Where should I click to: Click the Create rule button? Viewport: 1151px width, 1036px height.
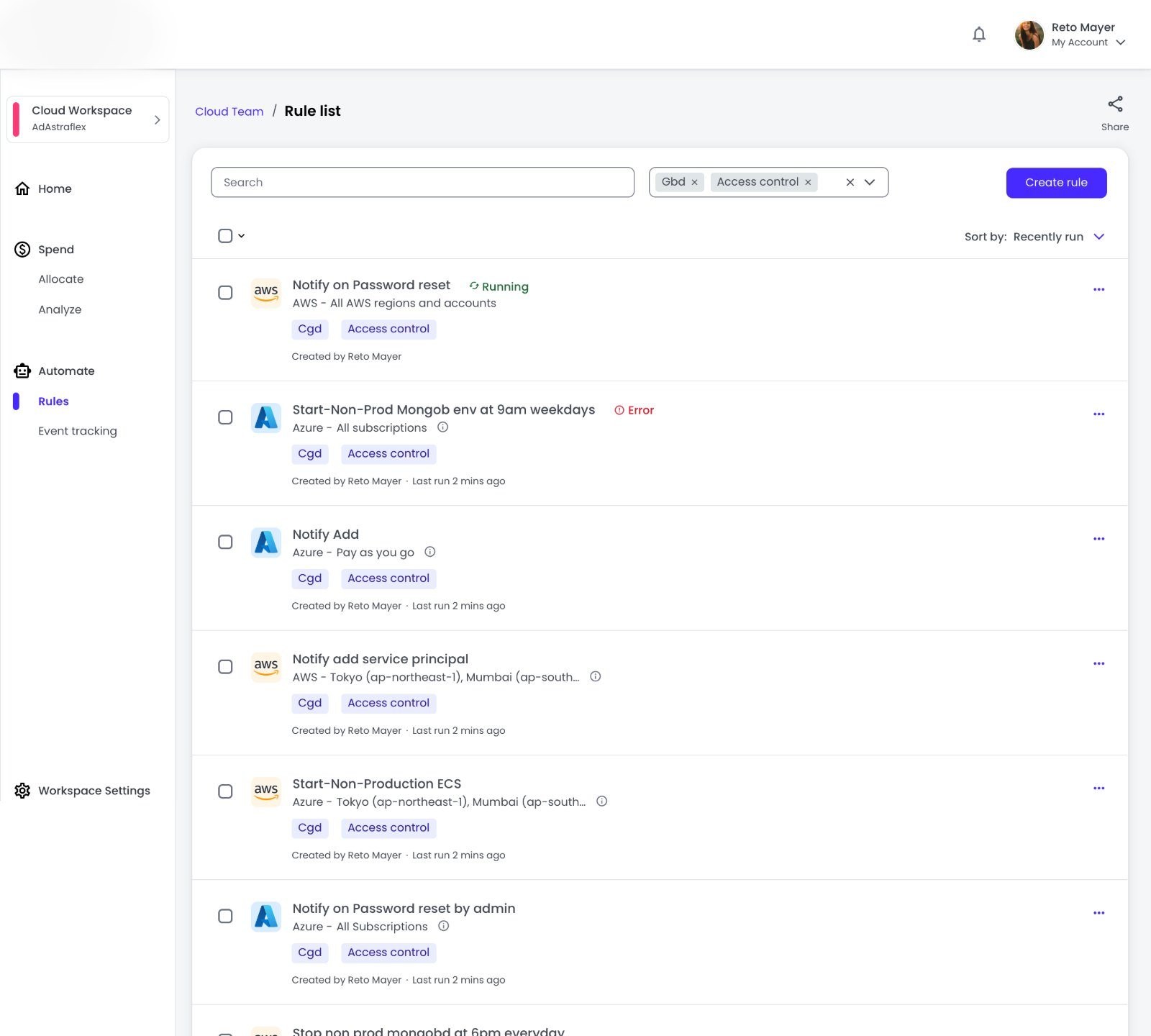[x=1056, y=183]
